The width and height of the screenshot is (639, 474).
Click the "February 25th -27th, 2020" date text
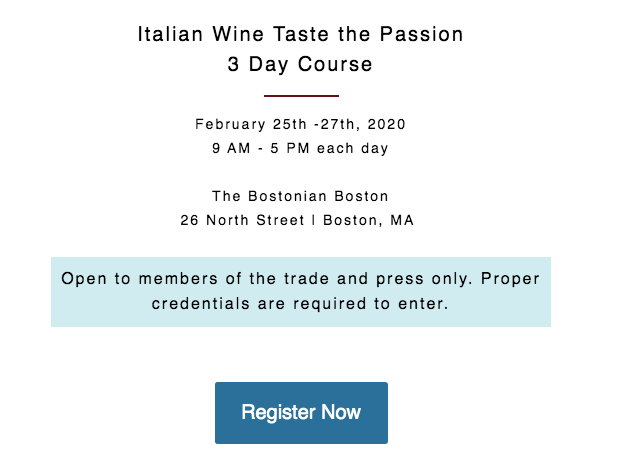300,125
